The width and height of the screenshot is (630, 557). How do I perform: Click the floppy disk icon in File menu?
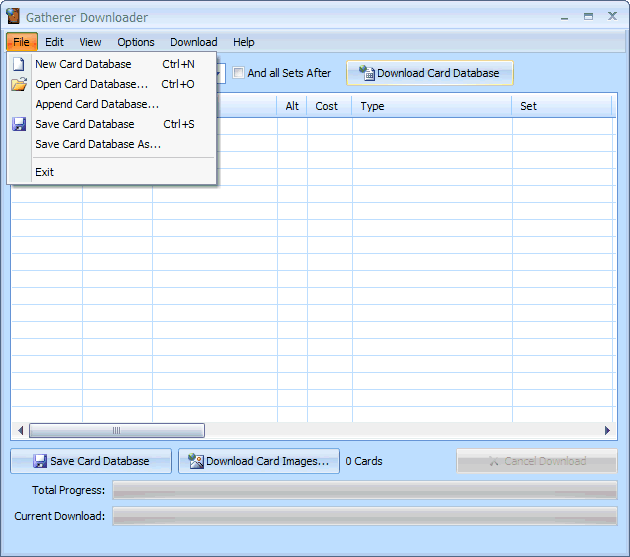pyautogui.click(x=19, y=124)
